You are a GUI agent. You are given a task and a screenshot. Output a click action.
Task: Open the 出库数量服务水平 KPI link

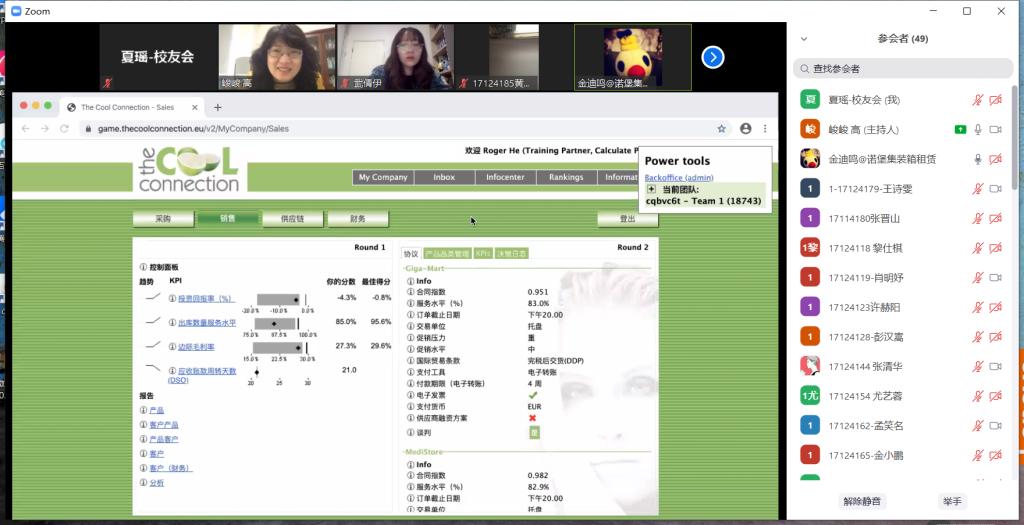click(206, 323)
